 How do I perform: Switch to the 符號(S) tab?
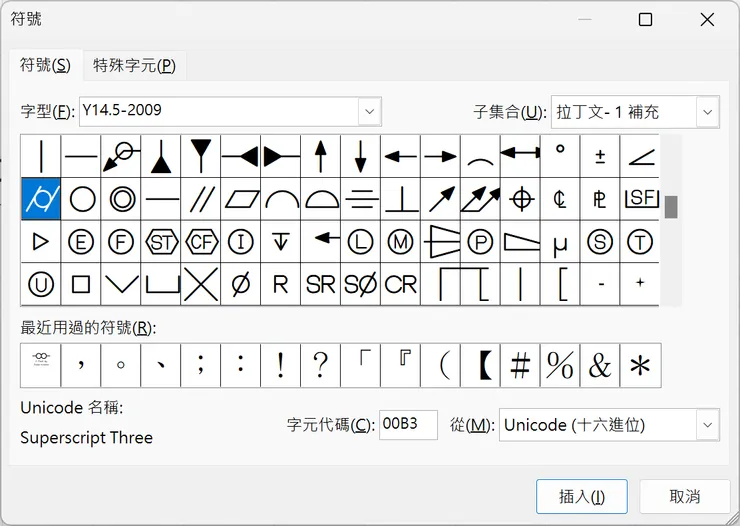[x=45, y=65]
